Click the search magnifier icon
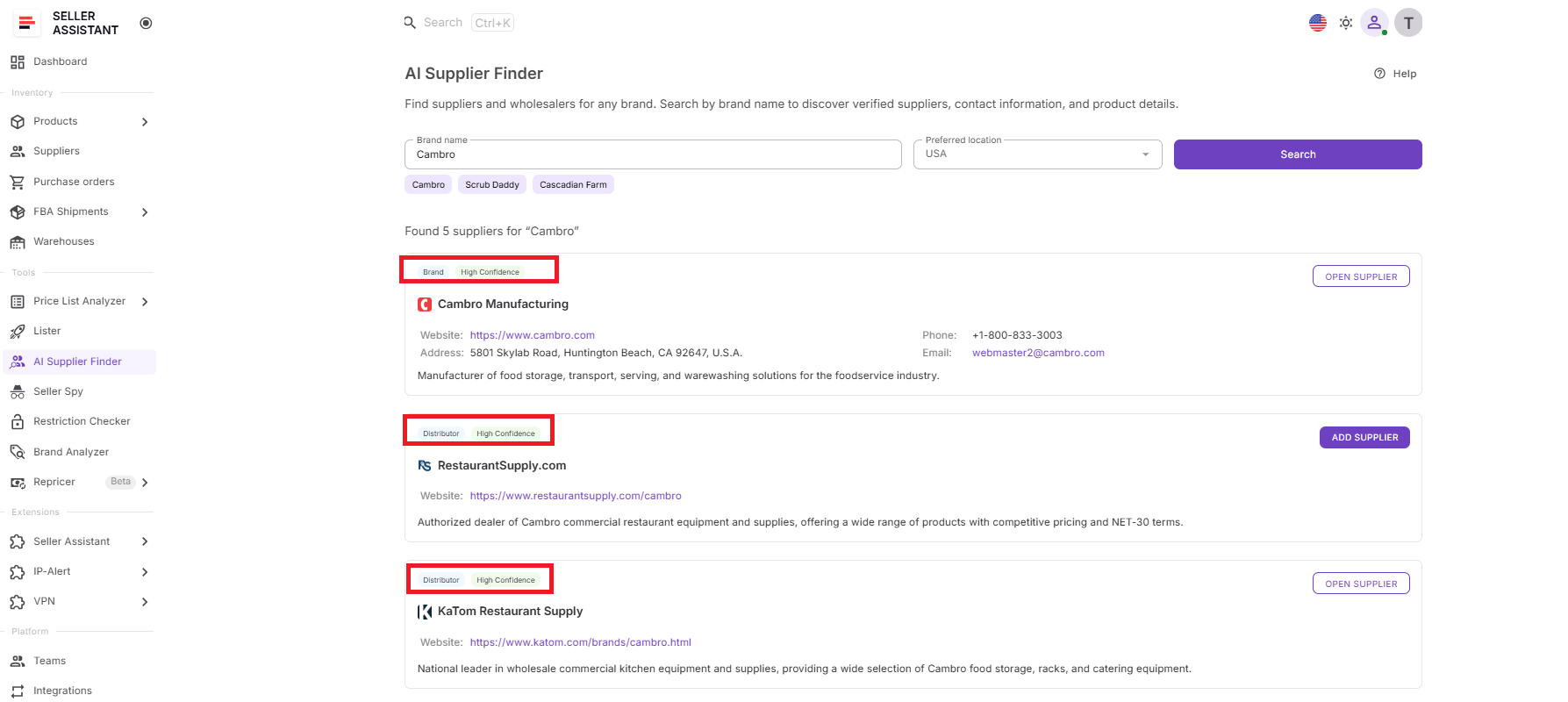This screenshot has height=702, width=1568. 410,23
